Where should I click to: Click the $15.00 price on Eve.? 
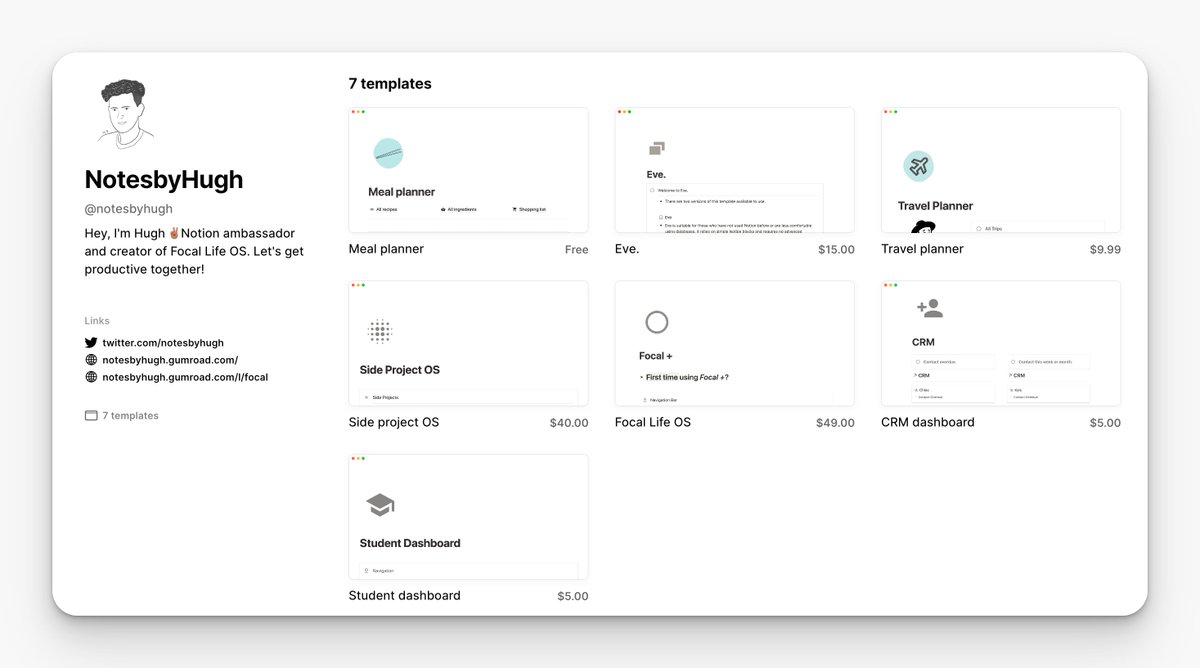(836, 250)
